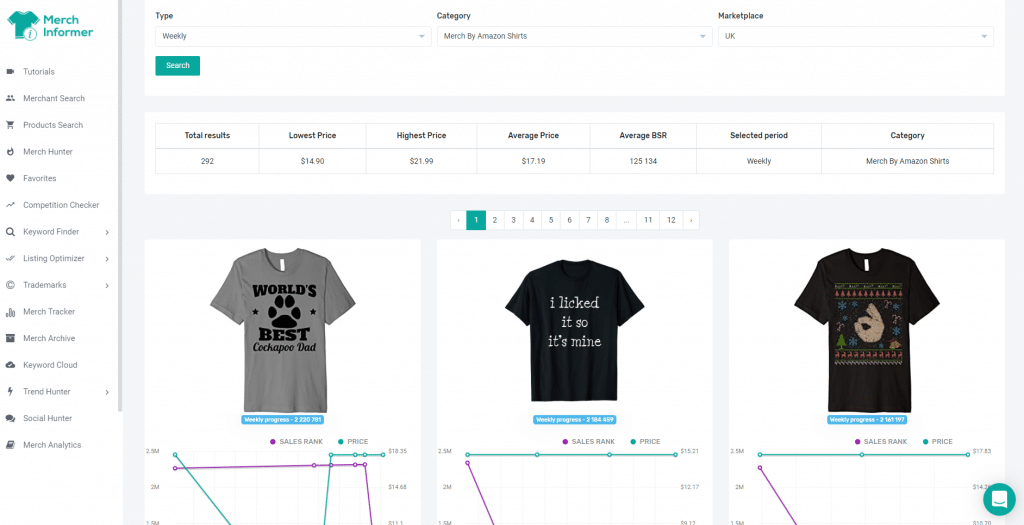Go to Products Search
1024x525 pixels.
point(53,125)
